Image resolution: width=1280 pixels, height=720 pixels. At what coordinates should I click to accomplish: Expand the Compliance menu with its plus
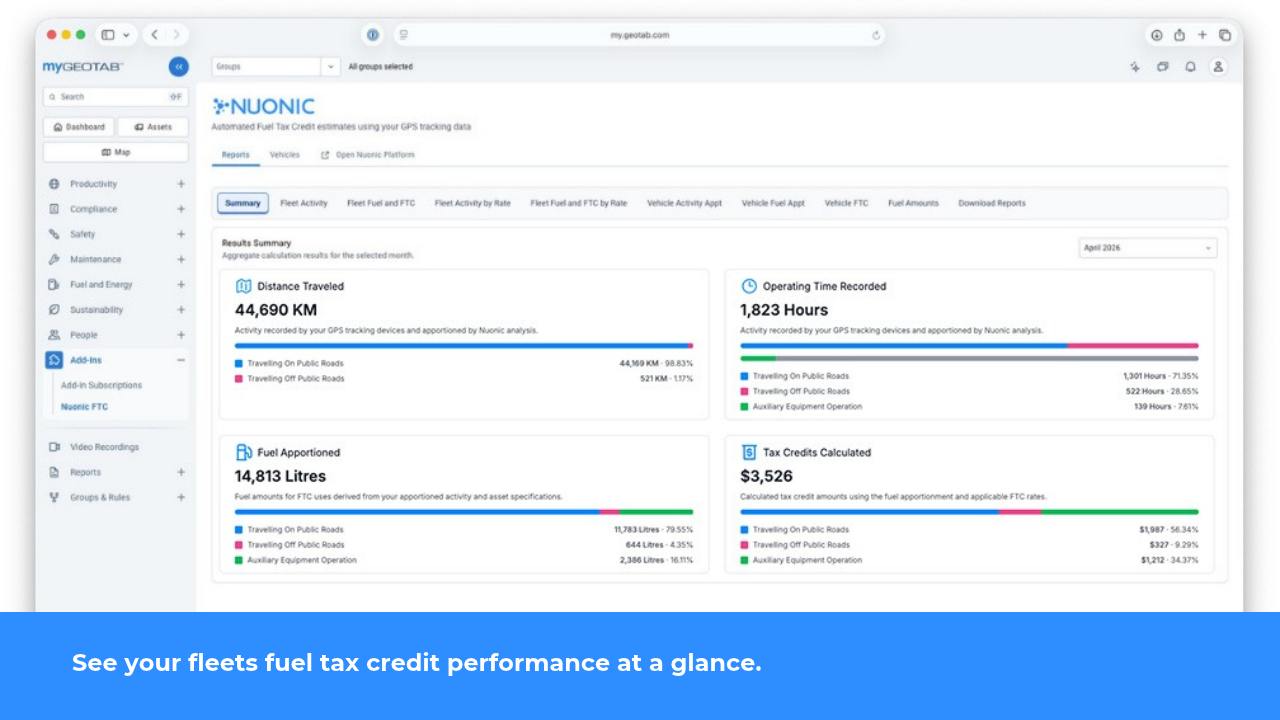181,209
